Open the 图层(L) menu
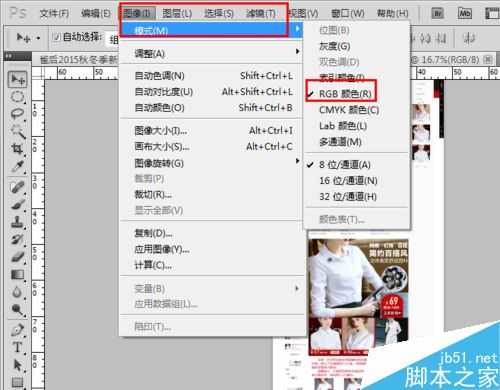The image size is (500, 390). 177,14
